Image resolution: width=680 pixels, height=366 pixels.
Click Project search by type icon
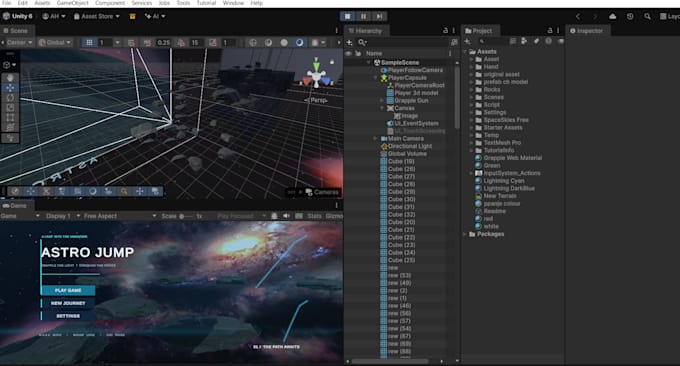[524, 41]
